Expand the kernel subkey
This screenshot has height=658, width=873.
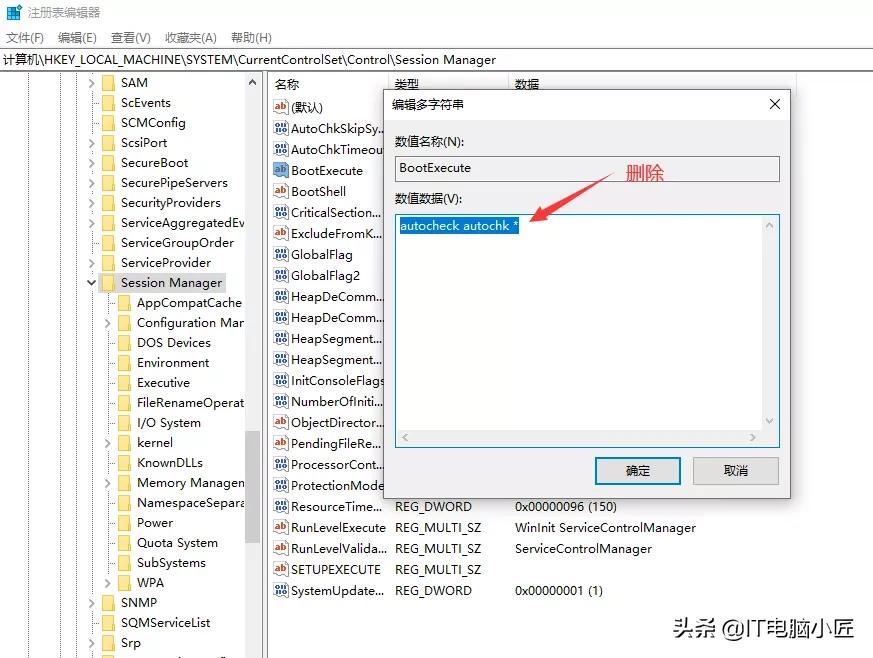pos(107,443)
